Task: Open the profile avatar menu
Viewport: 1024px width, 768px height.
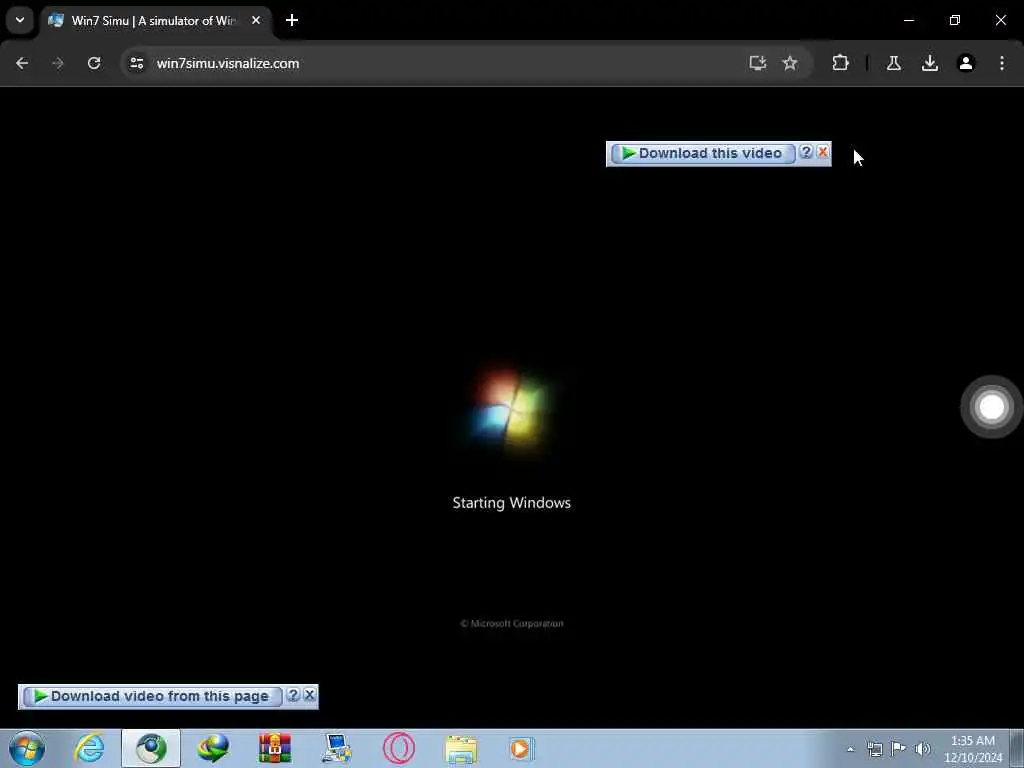Action: coord(966,63)
